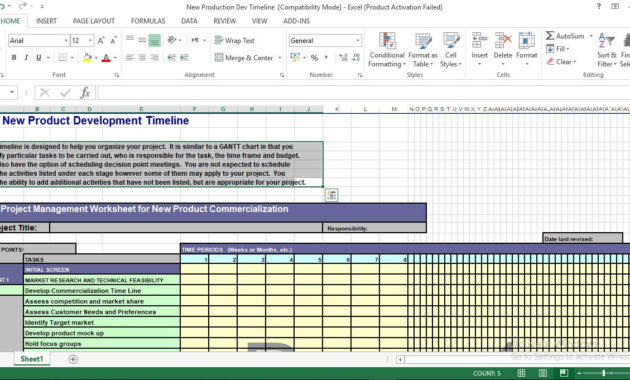Increase the indent

(184, 58)
